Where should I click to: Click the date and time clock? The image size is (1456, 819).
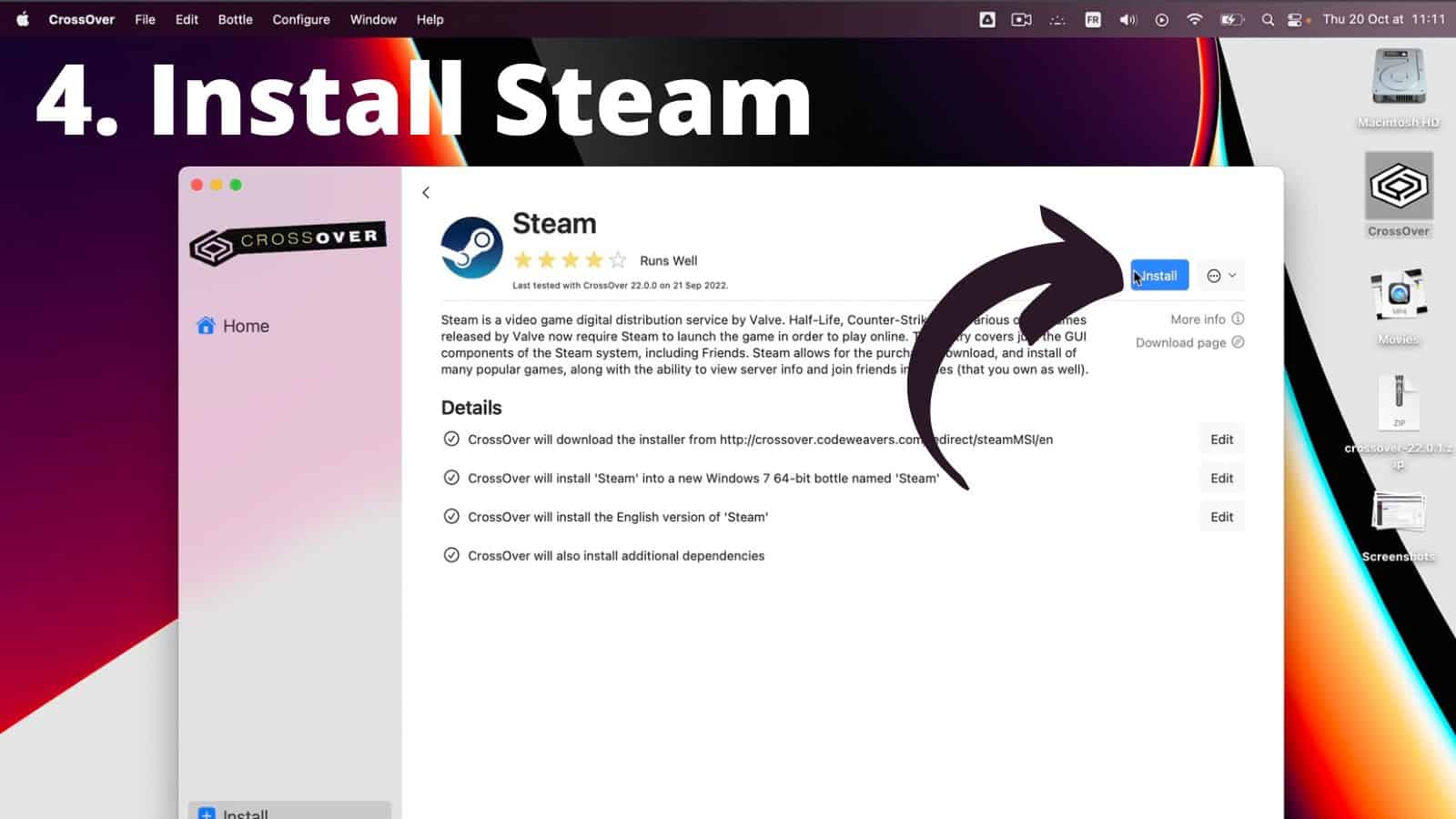tap(1383, 19)
